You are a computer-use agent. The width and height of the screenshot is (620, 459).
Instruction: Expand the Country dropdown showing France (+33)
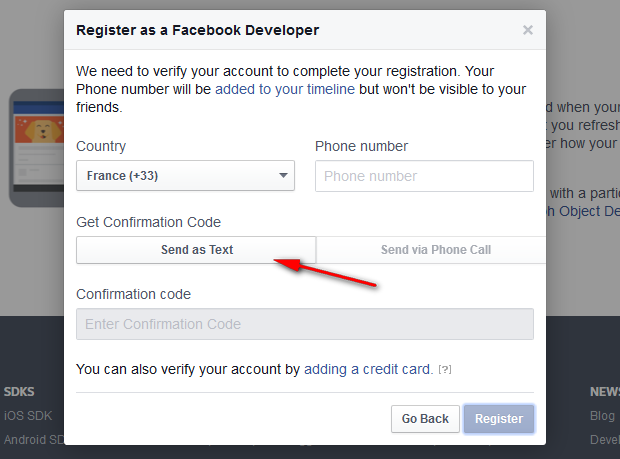[185, 176]
